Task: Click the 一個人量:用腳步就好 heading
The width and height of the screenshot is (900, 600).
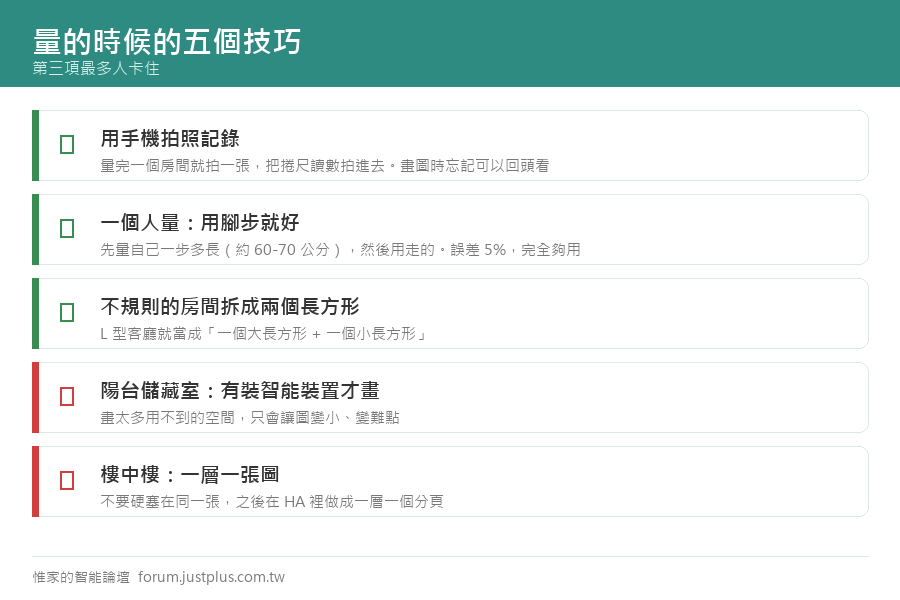Action: (200, 223)
